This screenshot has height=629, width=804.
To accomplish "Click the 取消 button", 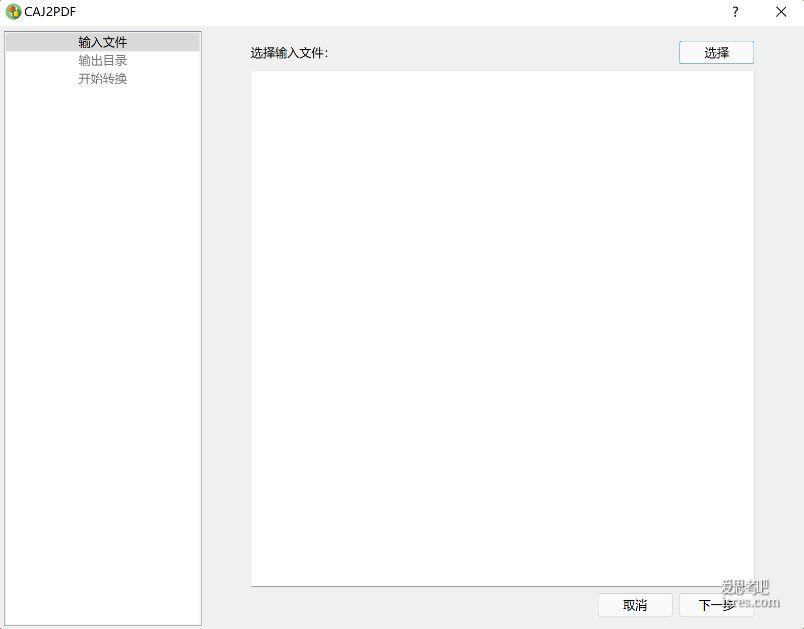I will [635, 605].
